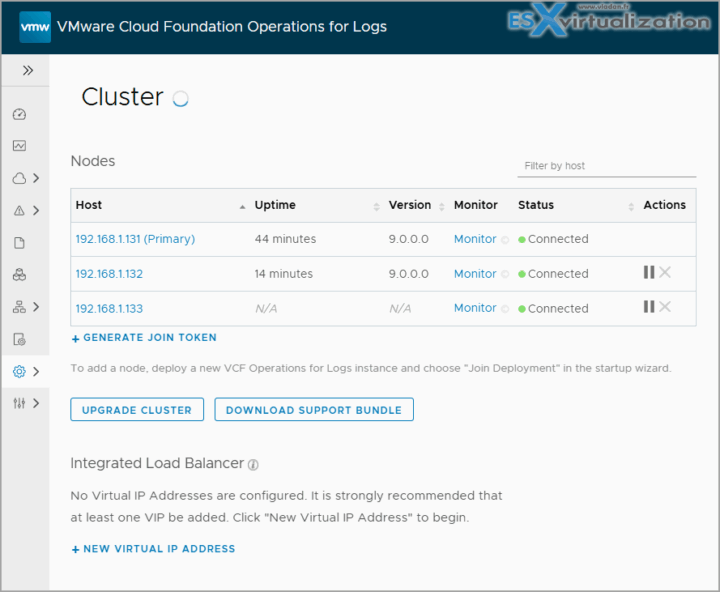
Task: Click the Upgrade Cluster button
Action: (x=137, y=410)
